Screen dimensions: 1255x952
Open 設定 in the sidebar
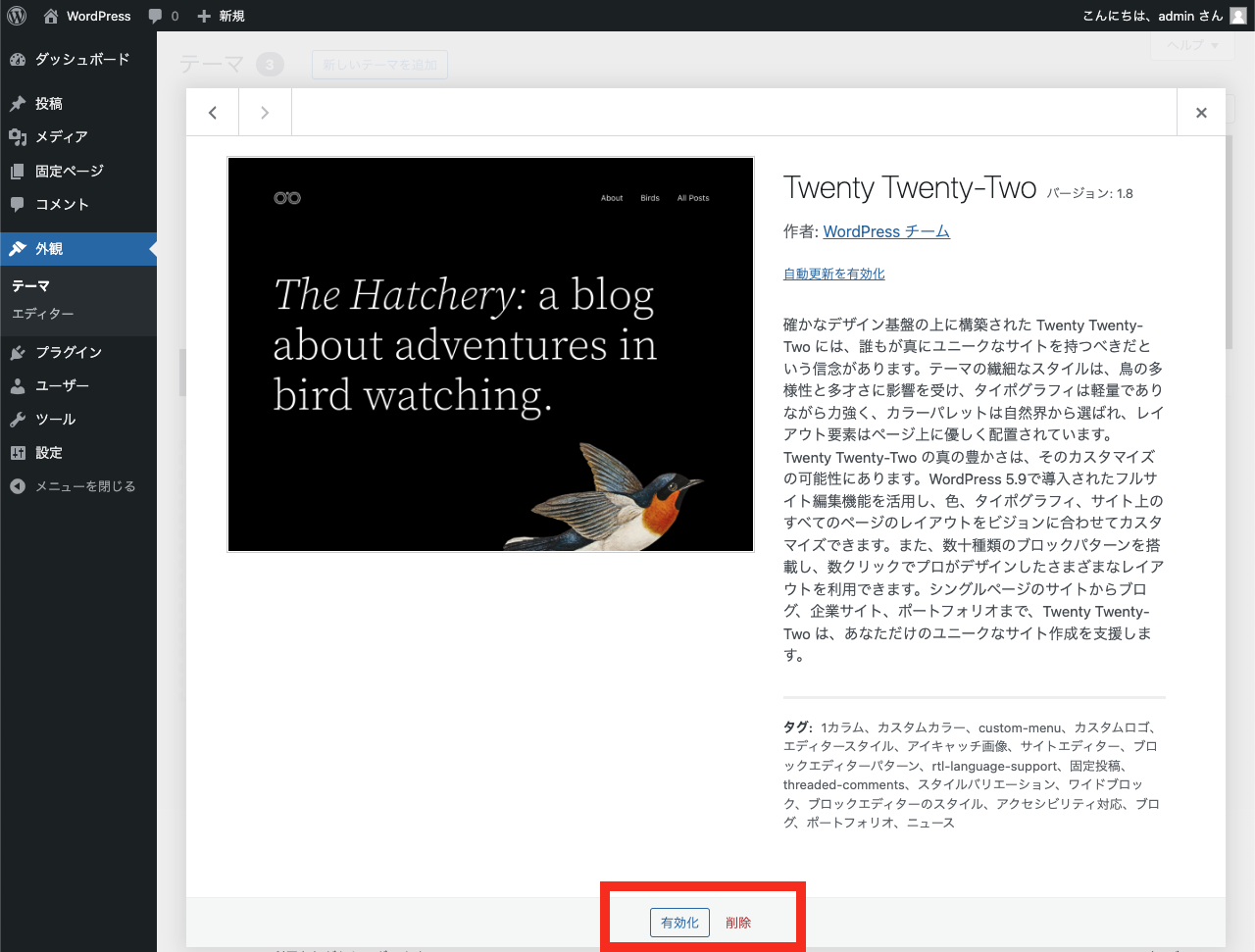78,453
